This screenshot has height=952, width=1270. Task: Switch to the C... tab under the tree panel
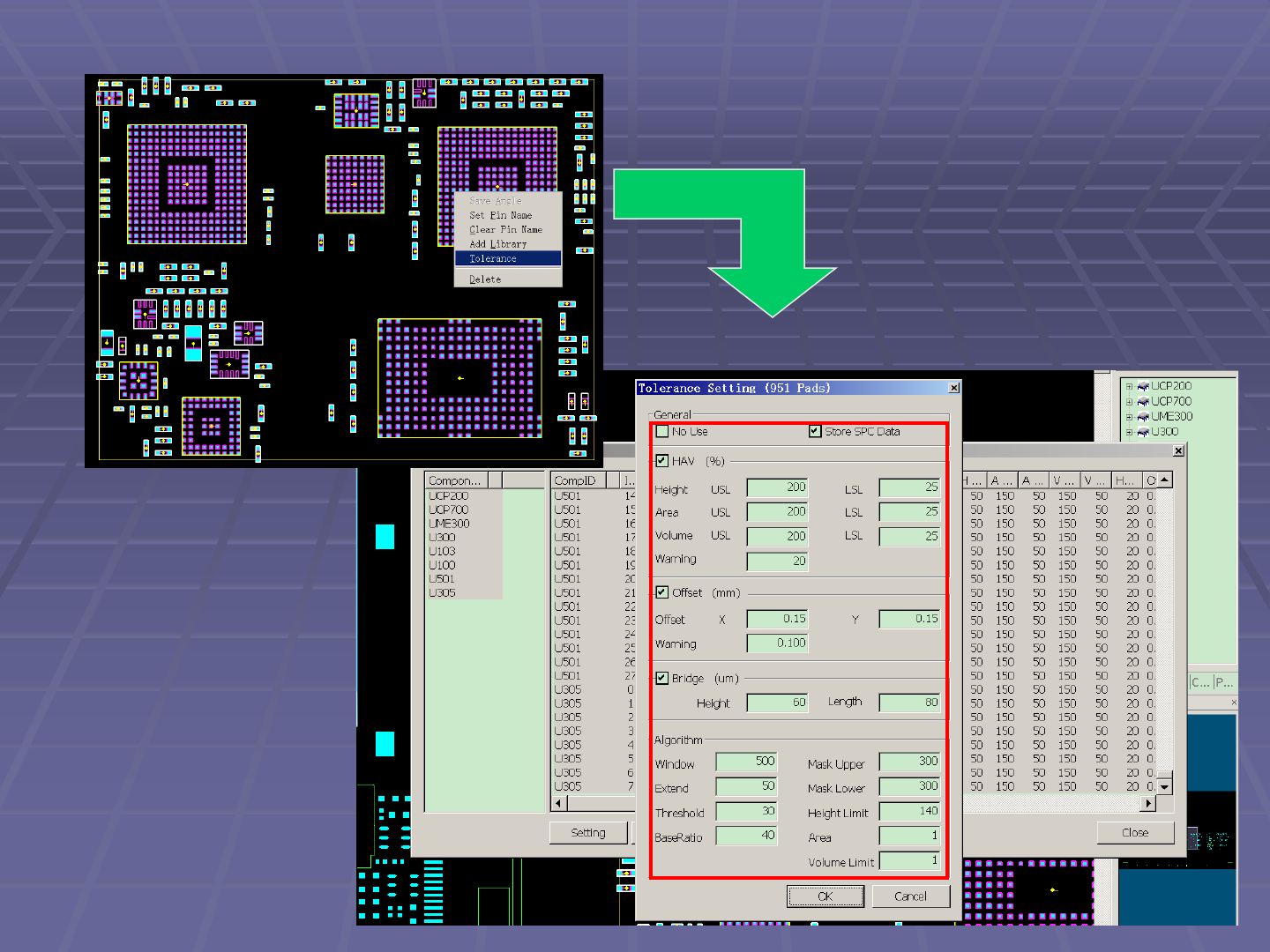pos(1200,682)
